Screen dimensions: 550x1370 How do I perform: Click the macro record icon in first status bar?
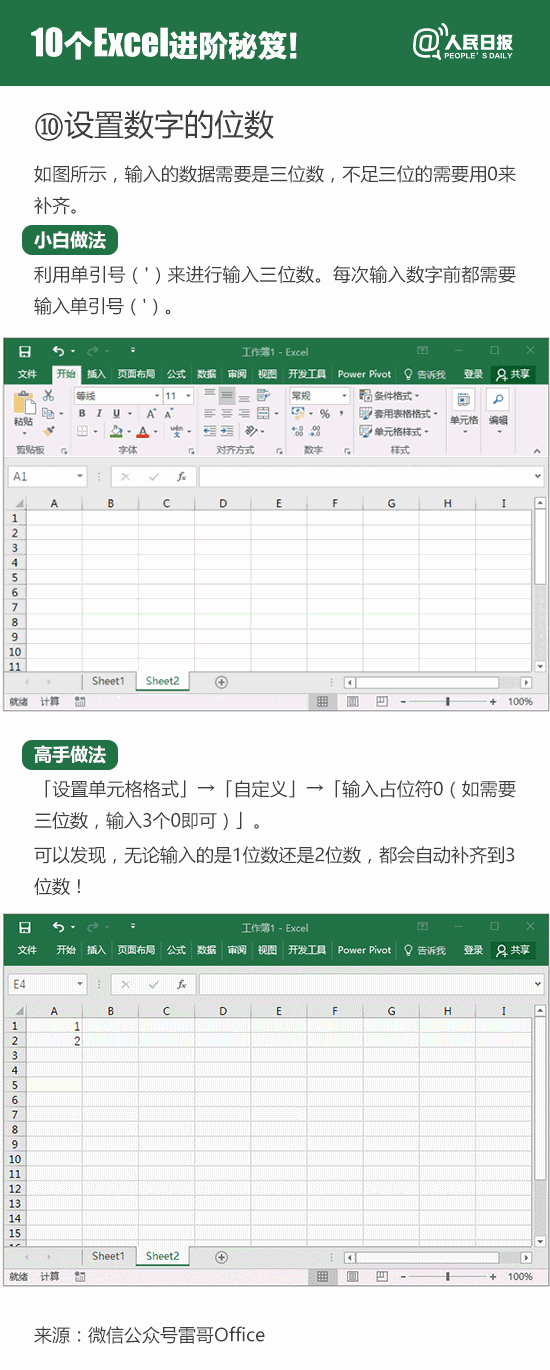[80, 702]
